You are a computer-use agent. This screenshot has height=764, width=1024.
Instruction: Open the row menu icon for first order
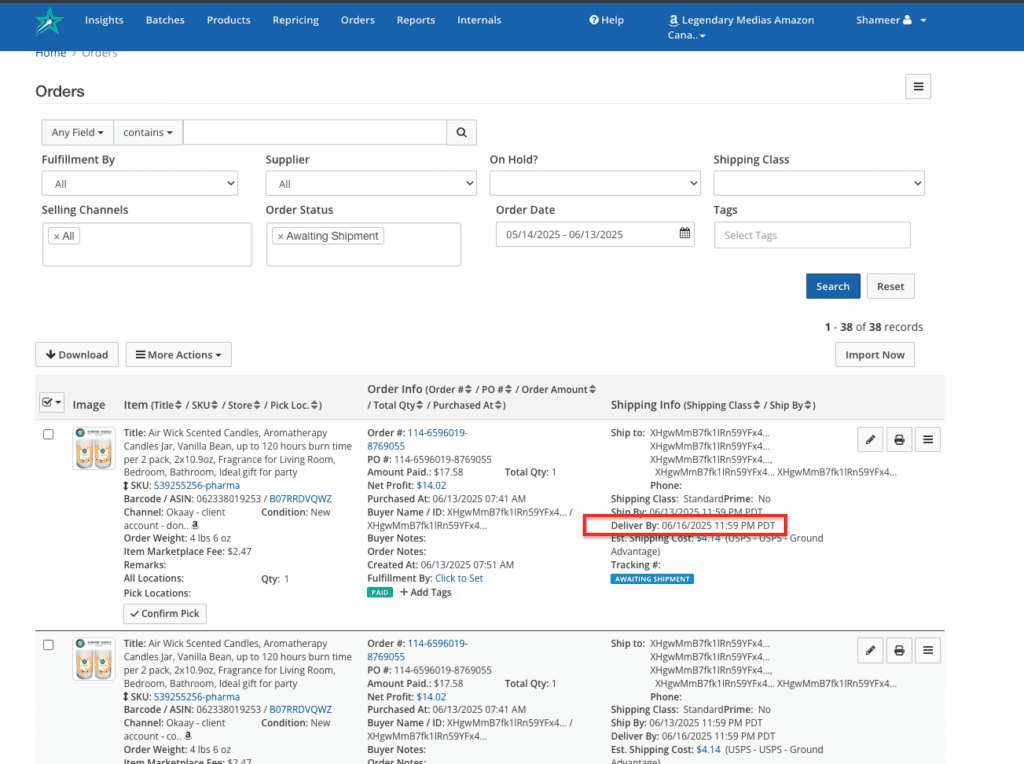928,439
